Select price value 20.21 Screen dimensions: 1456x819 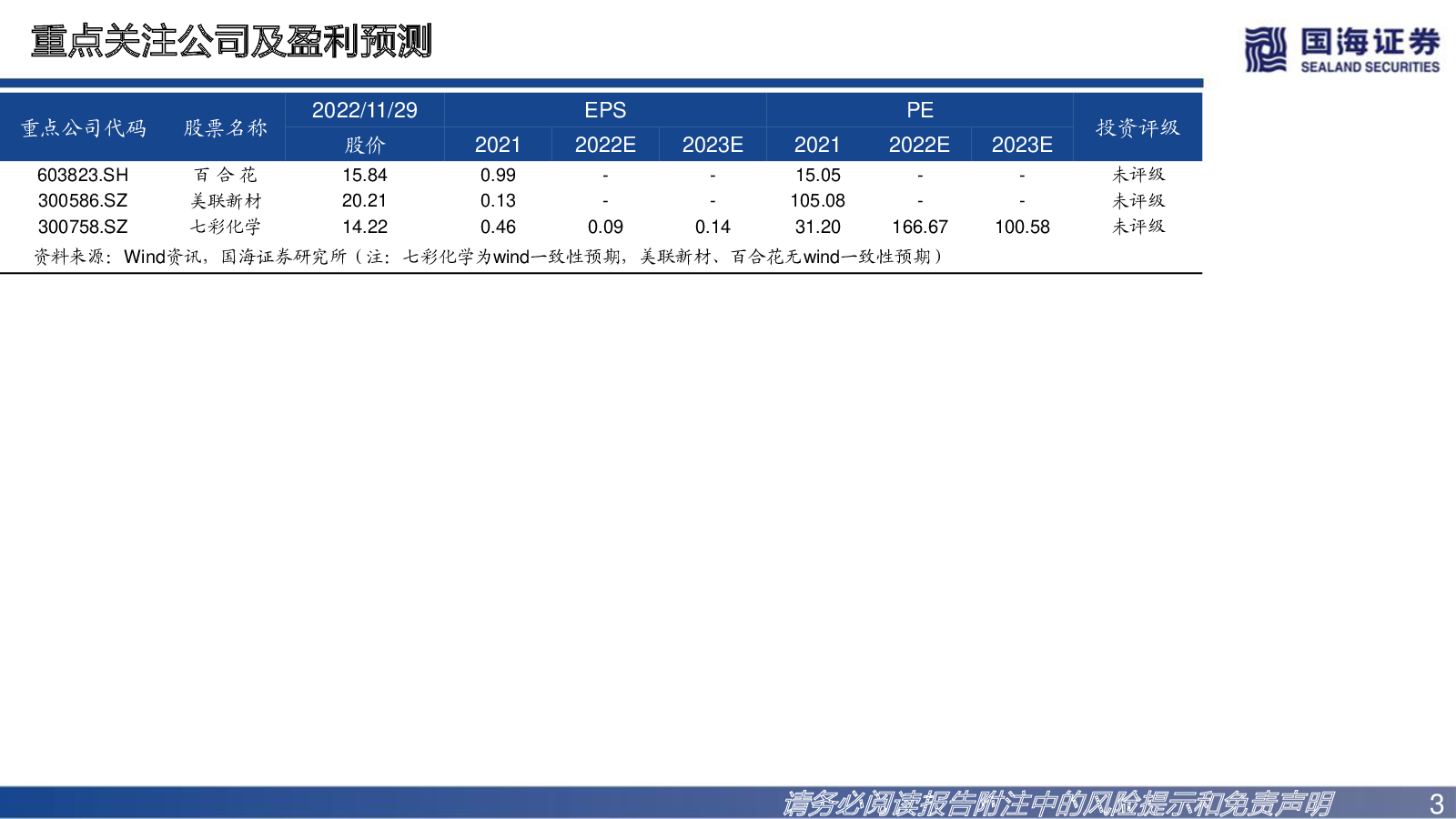click(x=365, y=200)
